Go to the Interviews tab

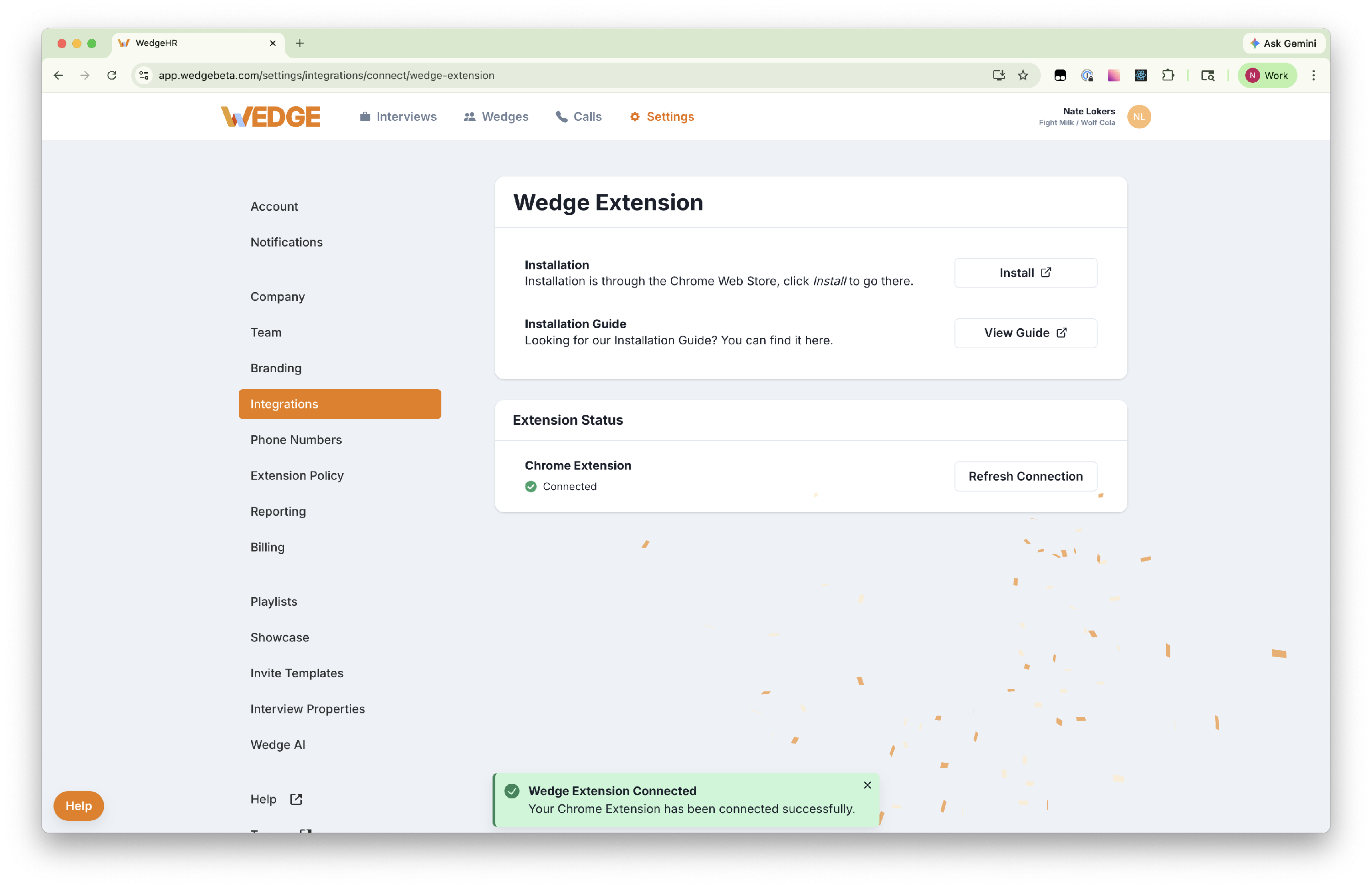click(398, 117)
